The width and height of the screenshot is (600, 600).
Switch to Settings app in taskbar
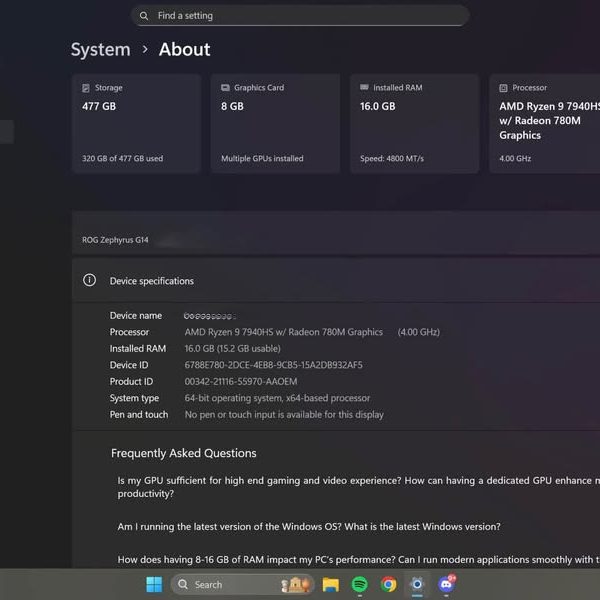point(417,584)
